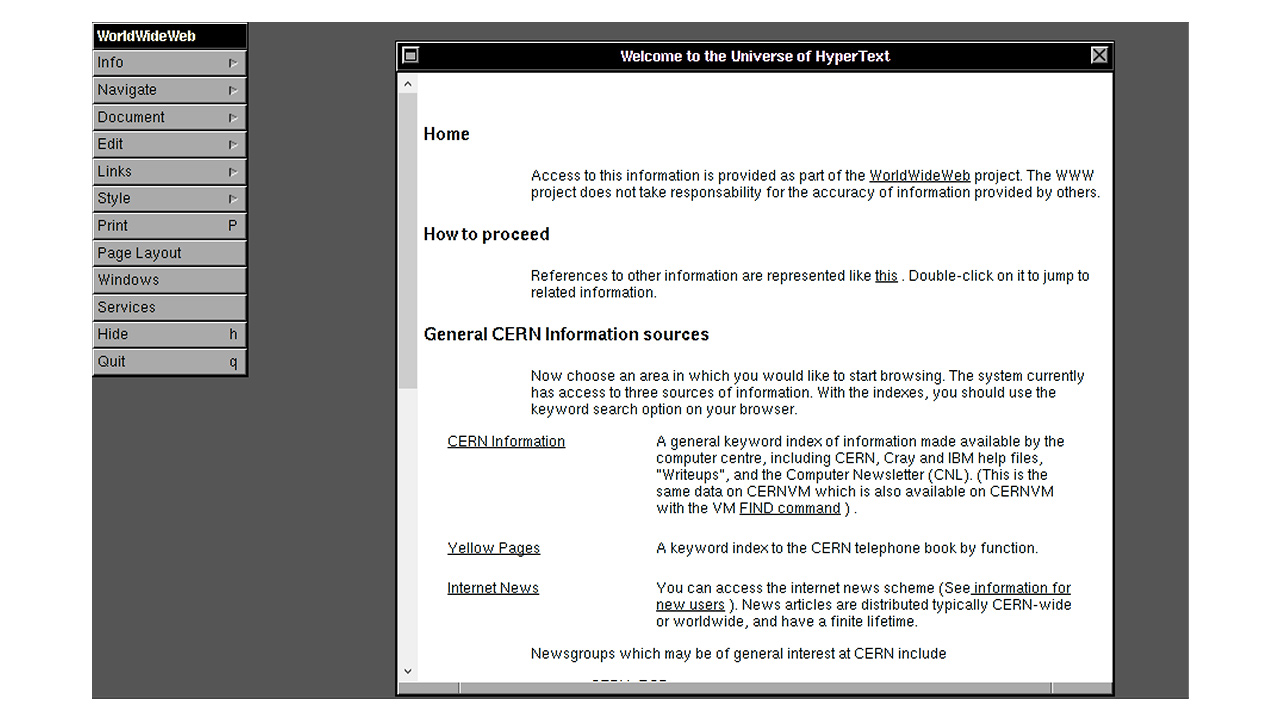Click the scroll down arrow of the document
The image size is (1280, 720).
point(408,672)
